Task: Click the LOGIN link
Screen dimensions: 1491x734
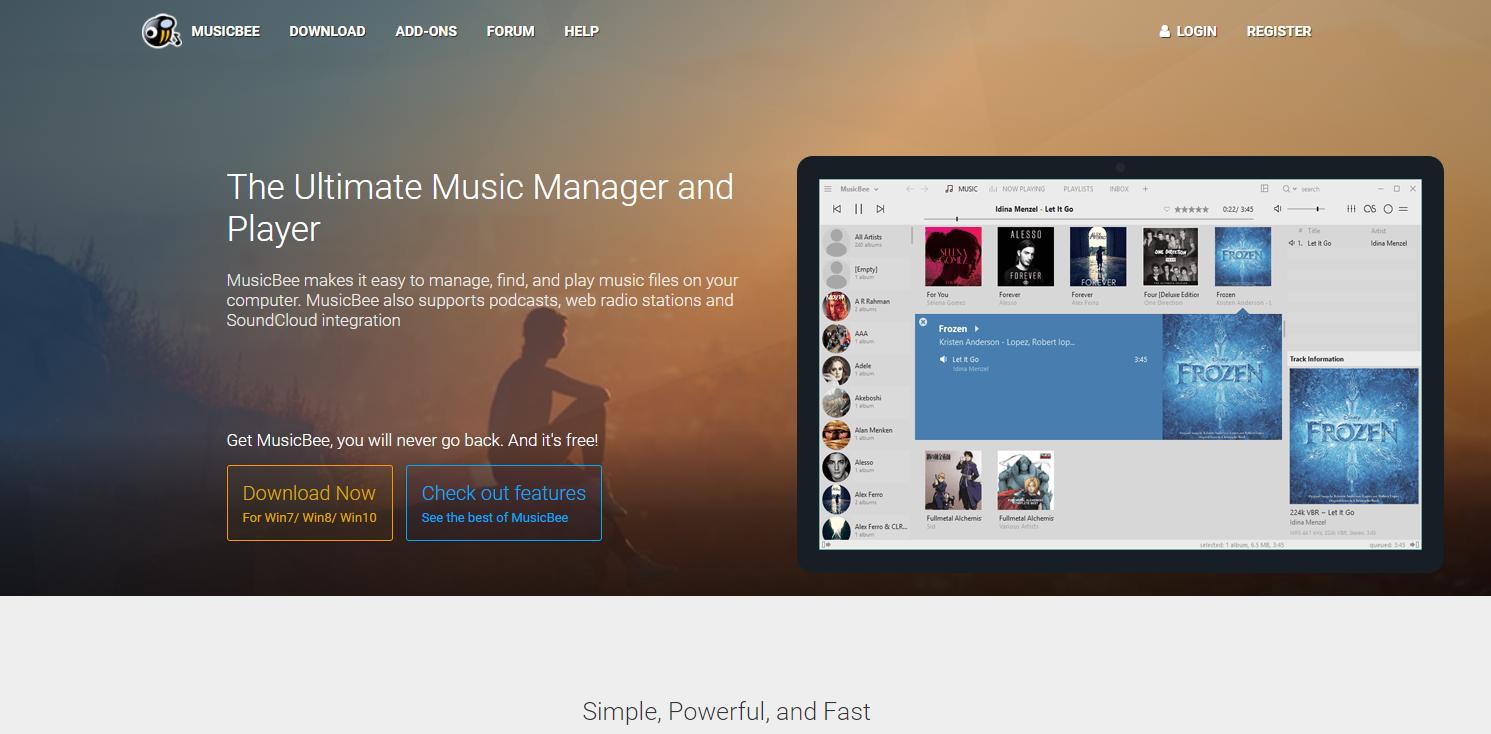Action: [x=1188, y=31]
